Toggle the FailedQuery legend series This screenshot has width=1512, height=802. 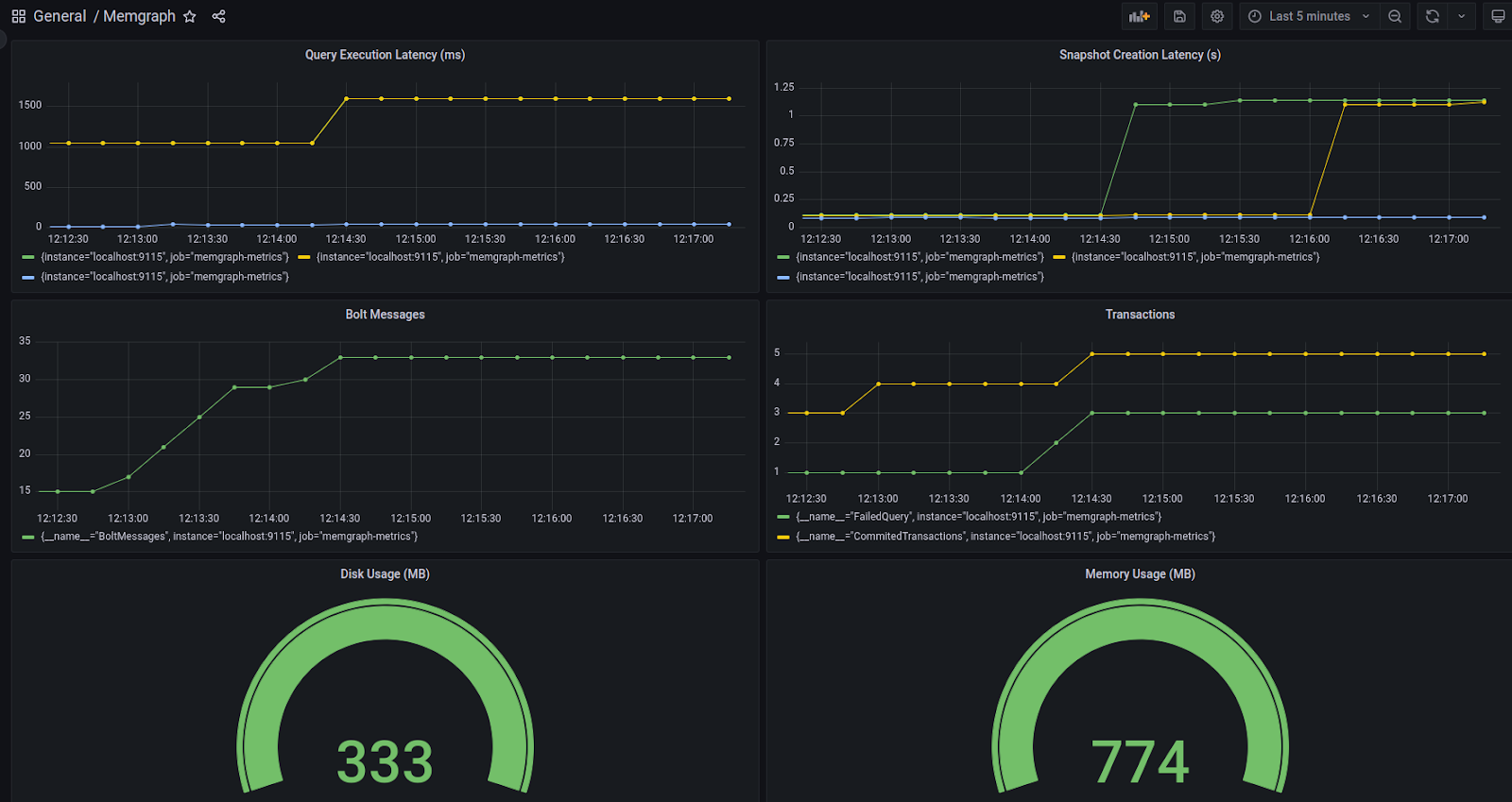tap(978, 517)
